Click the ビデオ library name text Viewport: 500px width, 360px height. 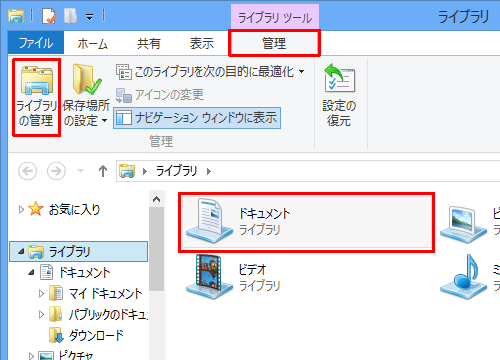(252, 269)
